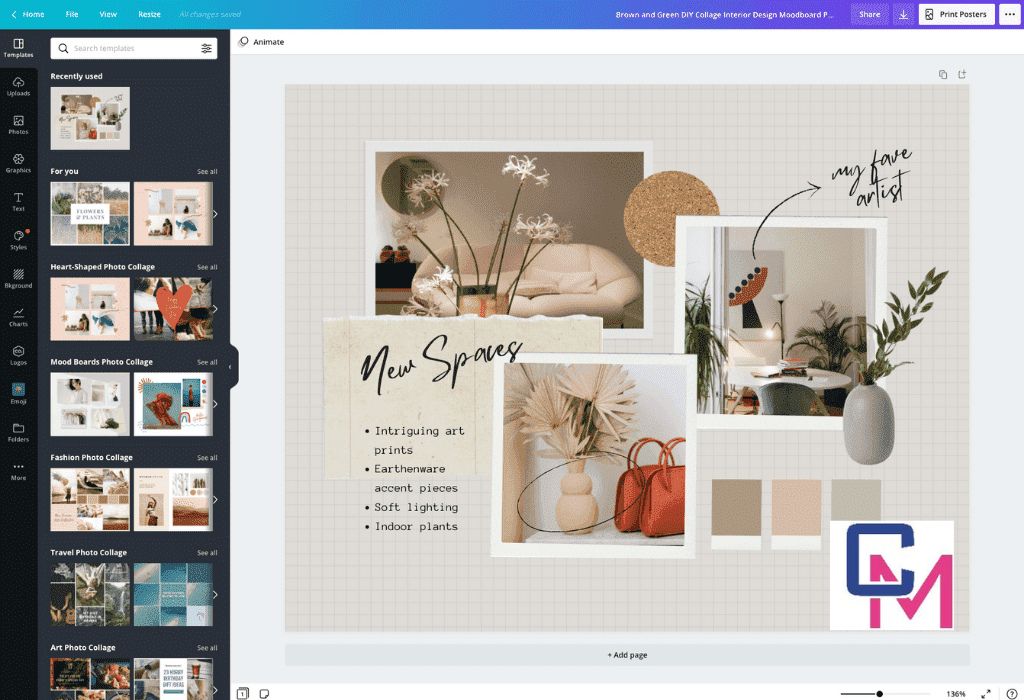This screenshot has height=700, width=1024.
Task: Open the File menu
Action: tap(72, 14)
